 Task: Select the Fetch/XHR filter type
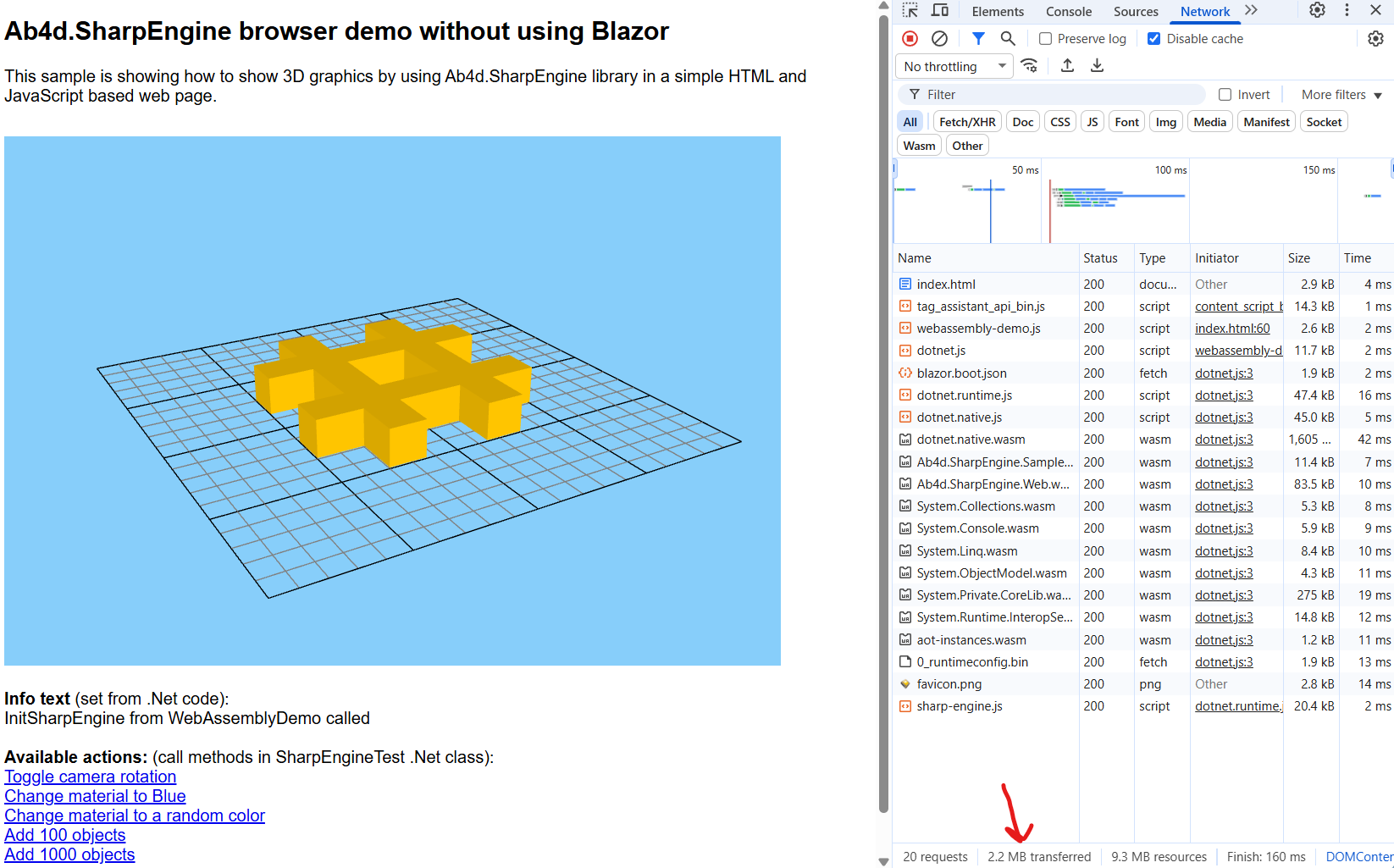coord(967,122)
